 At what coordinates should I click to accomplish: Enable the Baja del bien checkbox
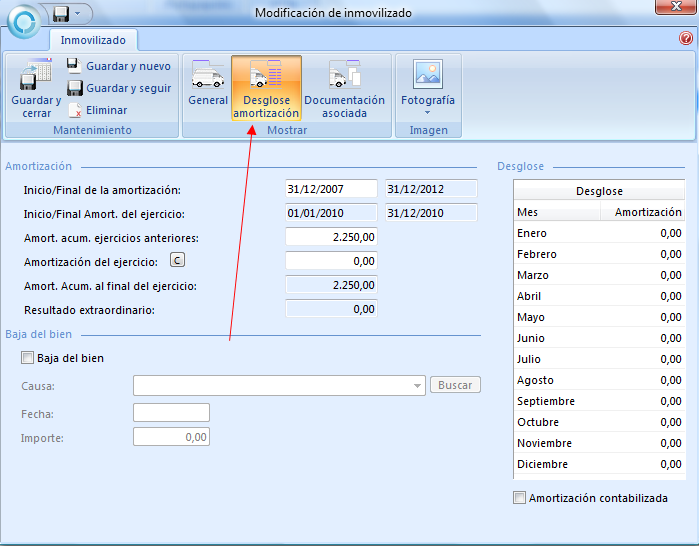[27, 358]
